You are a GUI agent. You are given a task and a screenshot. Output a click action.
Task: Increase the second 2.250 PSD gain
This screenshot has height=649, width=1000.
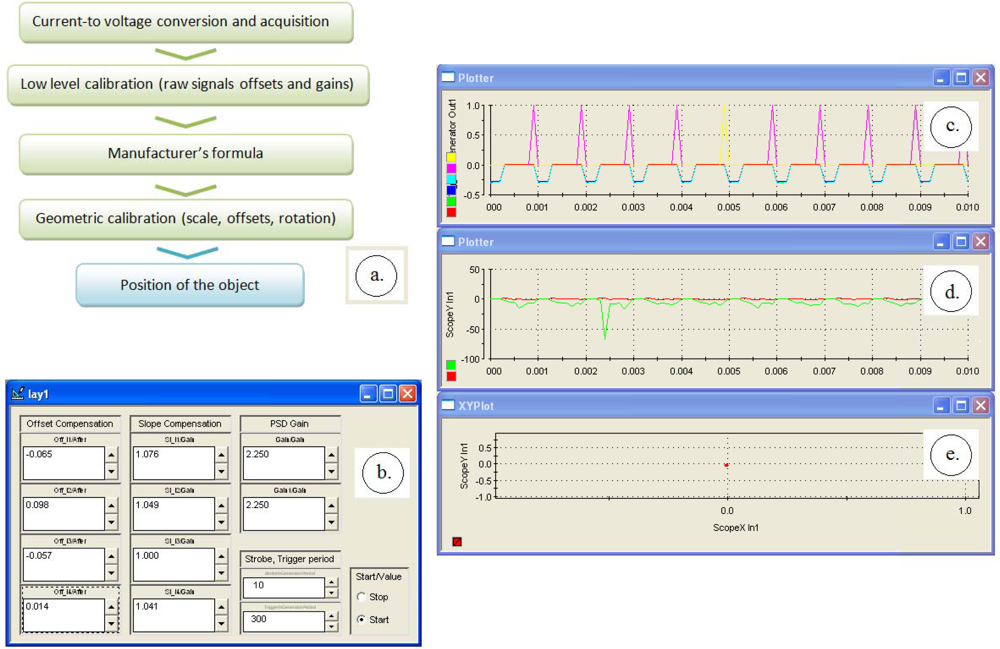(x=332, y=506)
